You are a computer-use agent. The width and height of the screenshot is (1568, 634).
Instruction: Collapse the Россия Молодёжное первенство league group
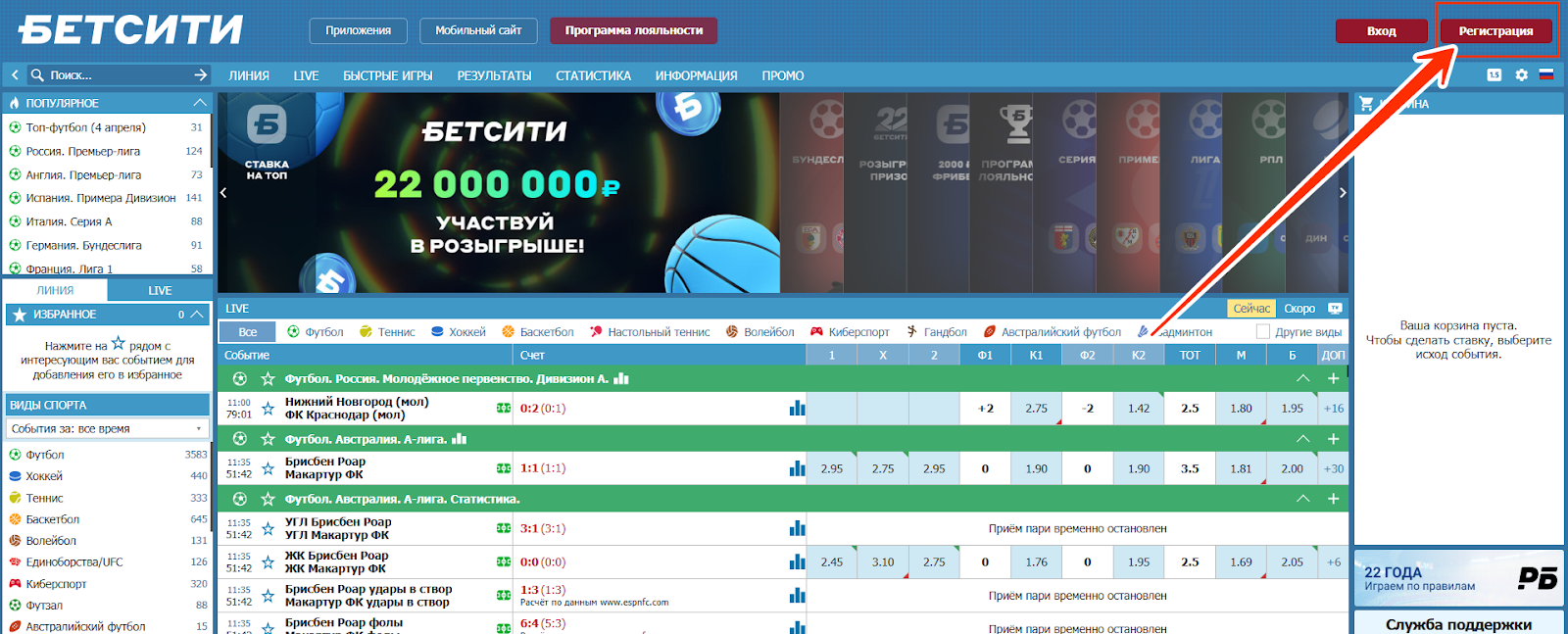click(1302, 378)
